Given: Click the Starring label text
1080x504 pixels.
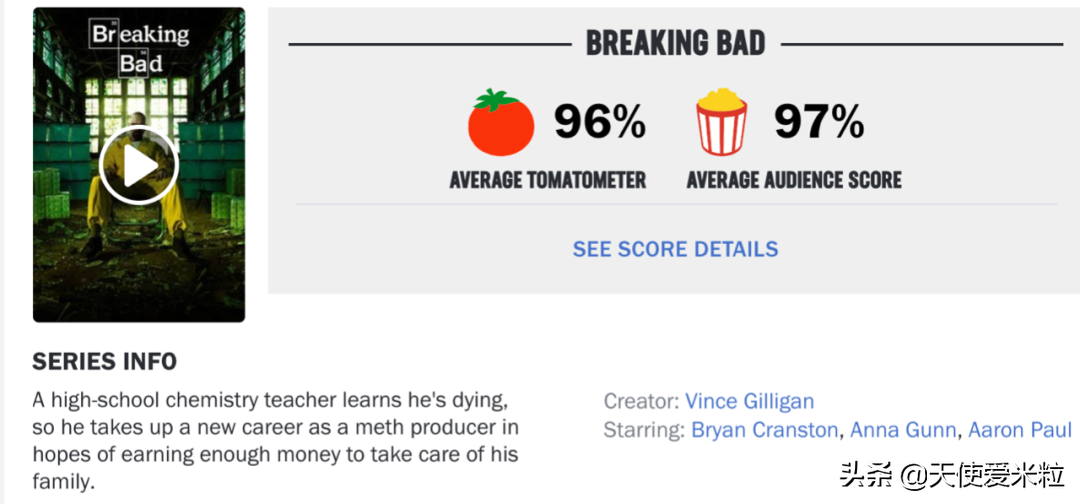Looking at the screenshot, I should (x=644, y=430).
